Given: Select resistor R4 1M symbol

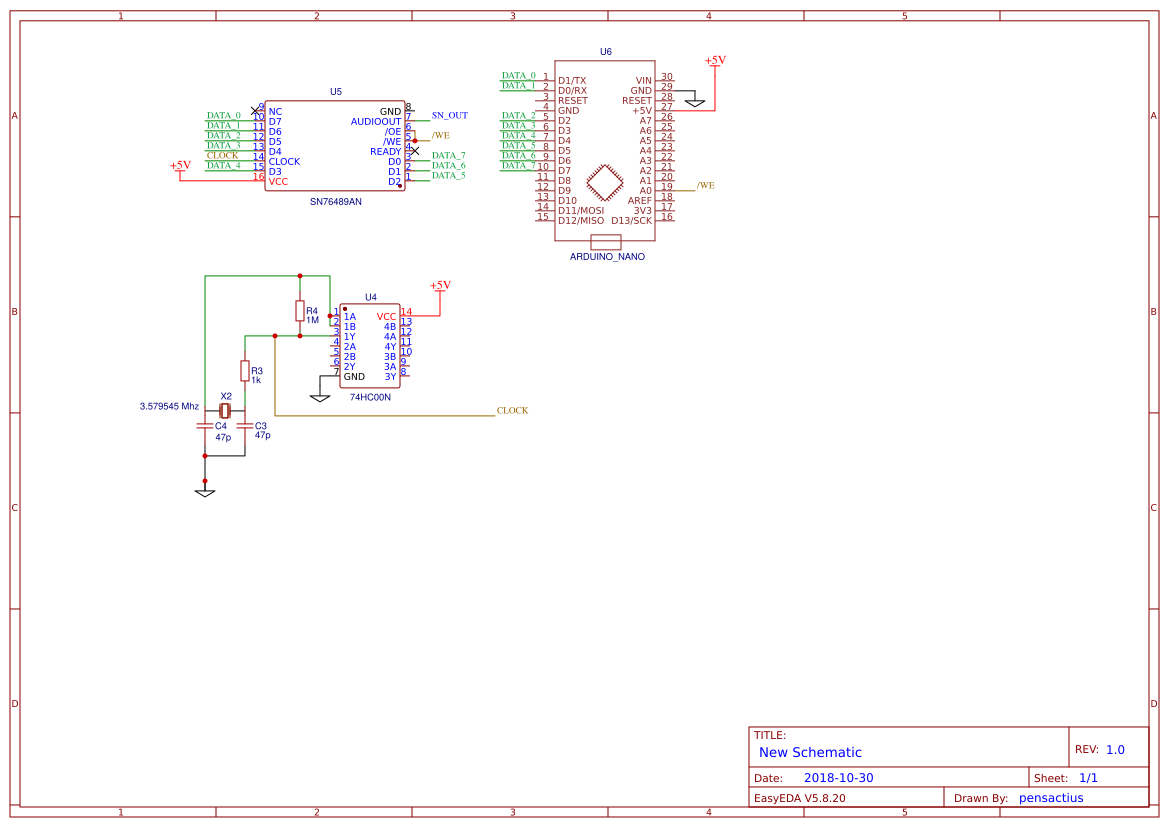Looking at the screenshot, I should click(299, 311).
